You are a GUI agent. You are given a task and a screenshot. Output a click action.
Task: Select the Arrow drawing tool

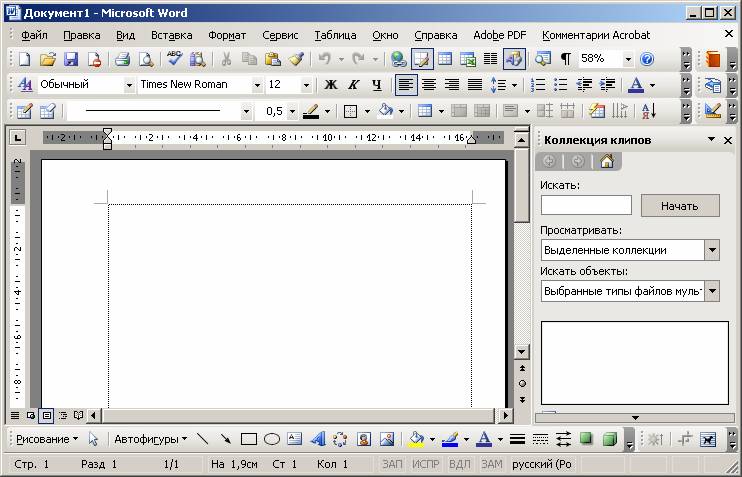coord(226,440)
